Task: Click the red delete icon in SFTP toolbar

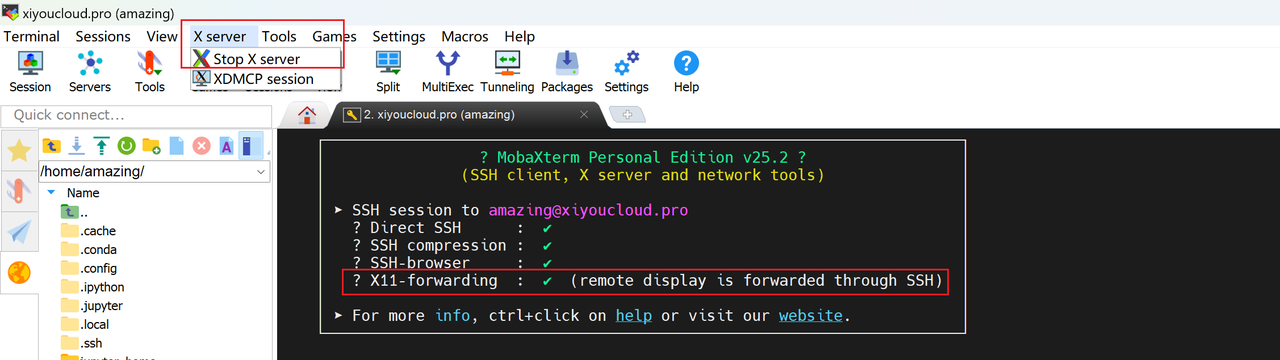Action: 201,146
